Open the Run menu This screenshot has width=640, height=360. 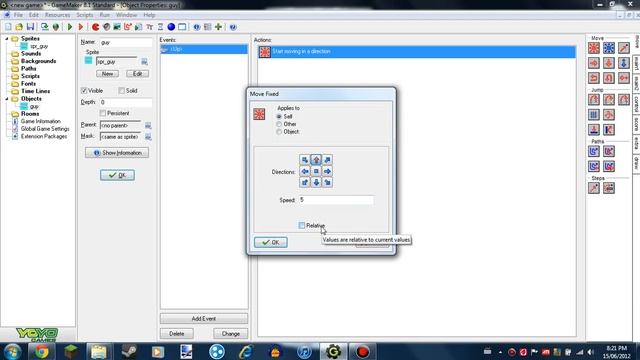pos(104,15)
